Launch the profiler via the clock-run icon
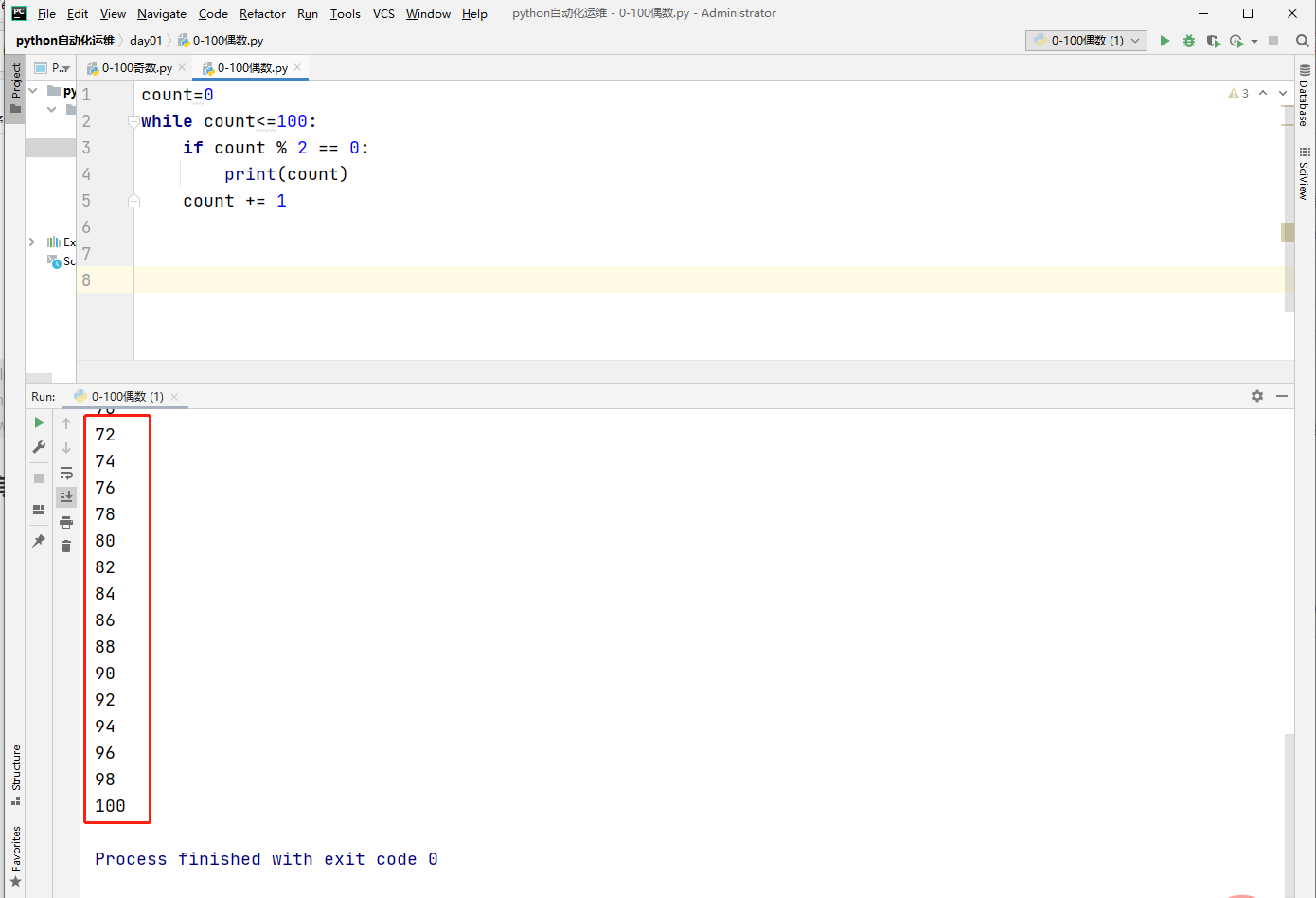 [x=1236, y=41]
